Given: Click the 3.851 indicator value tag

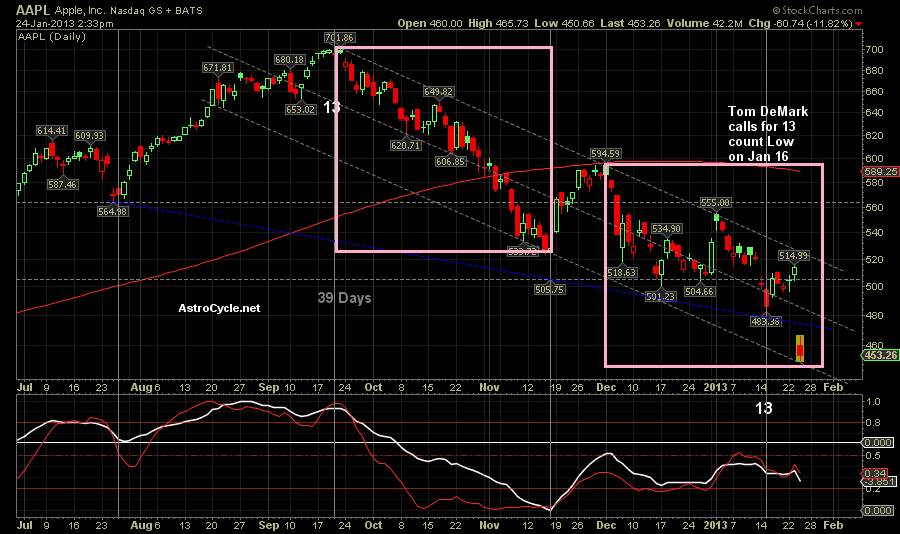Looking at the screenshot, I should (x=878, y=482).
